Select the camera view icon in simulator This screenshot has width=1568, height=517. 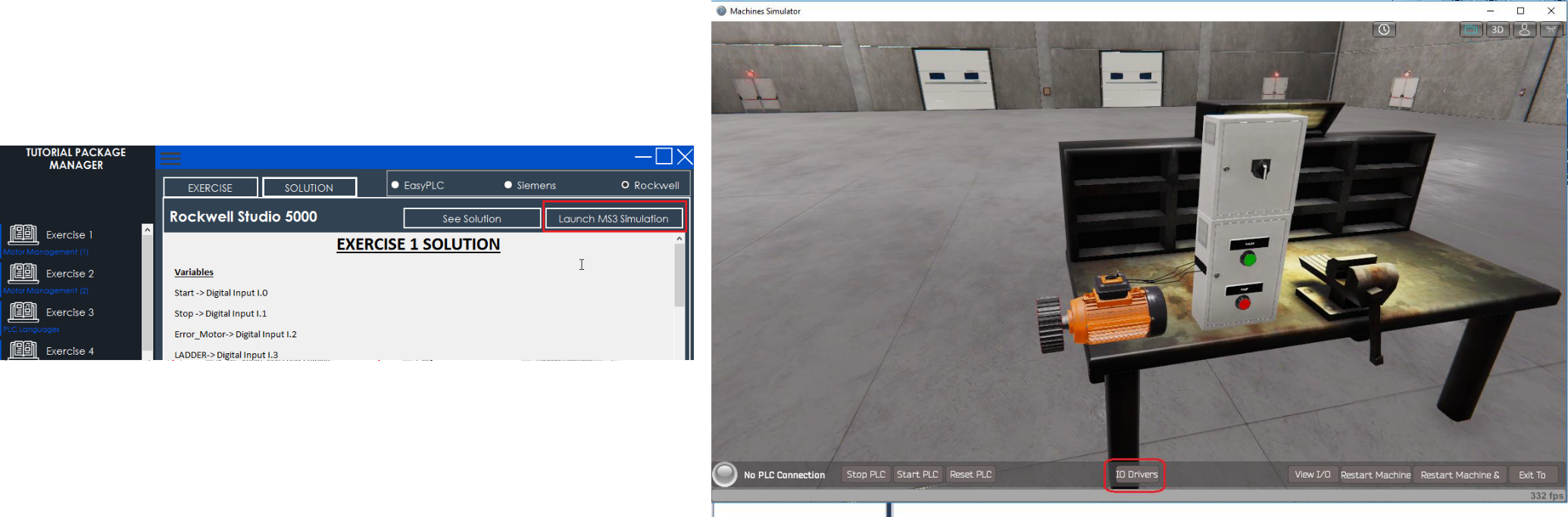pos(1471,30)
